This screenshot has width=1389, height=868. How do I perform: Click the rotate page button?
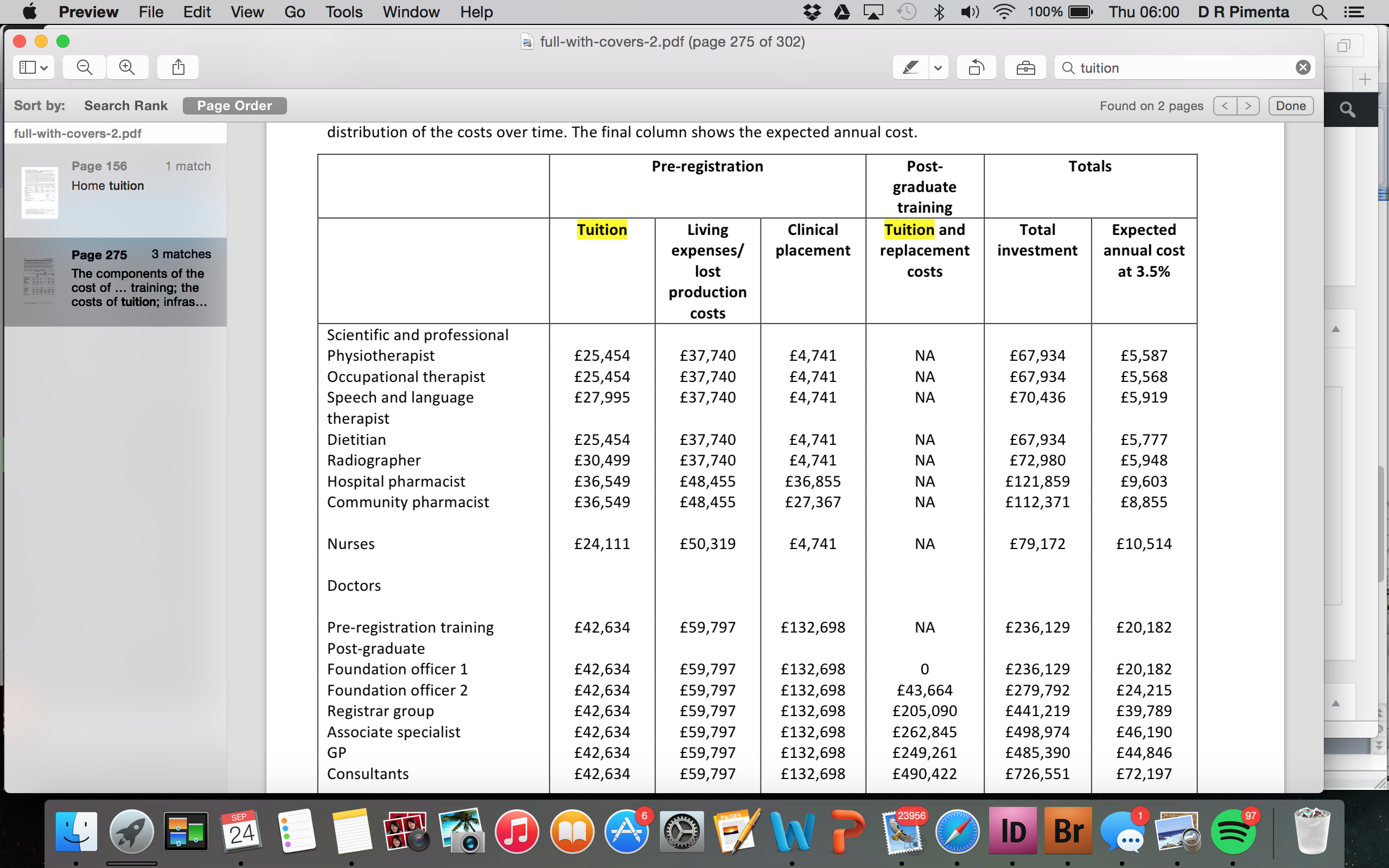[976, 68]
